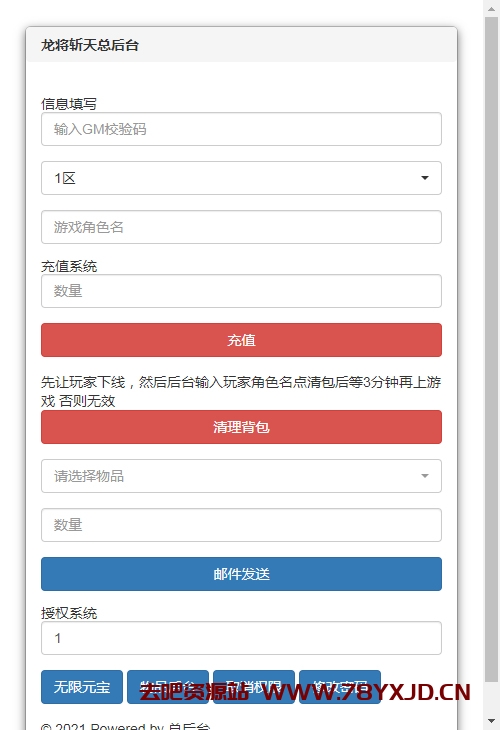Click the 龙将斩天总后台 panel header
Screen dimensions: 500x730
241,45
